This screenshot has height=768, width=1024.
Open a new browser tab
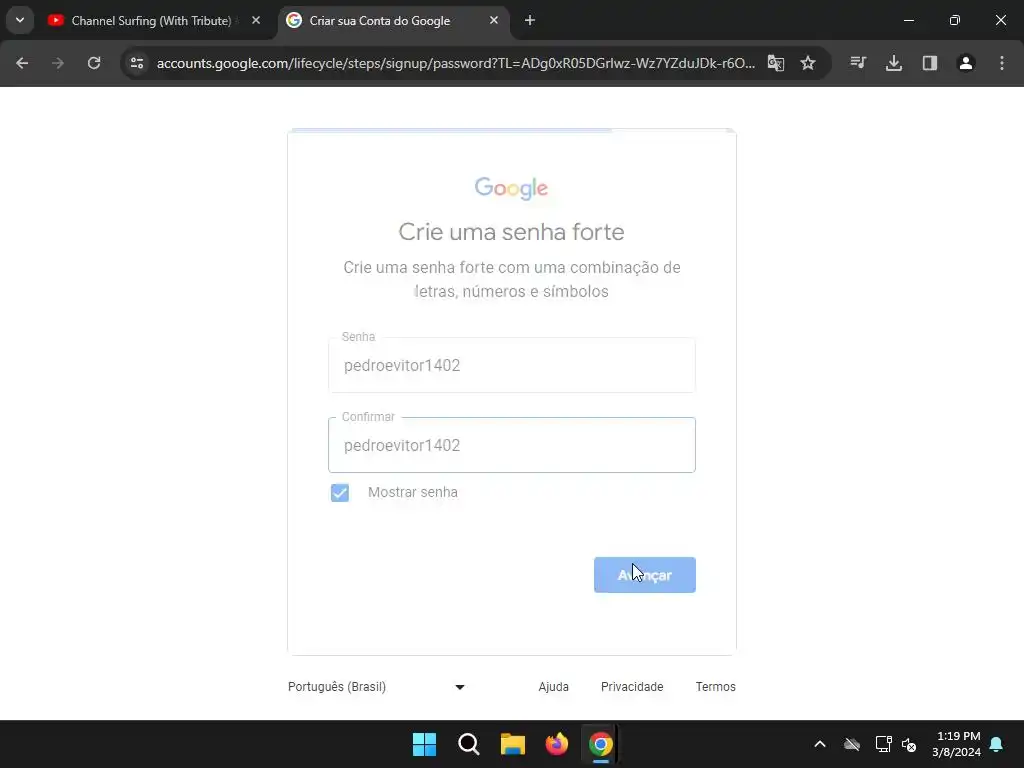[x=530, y=21]
